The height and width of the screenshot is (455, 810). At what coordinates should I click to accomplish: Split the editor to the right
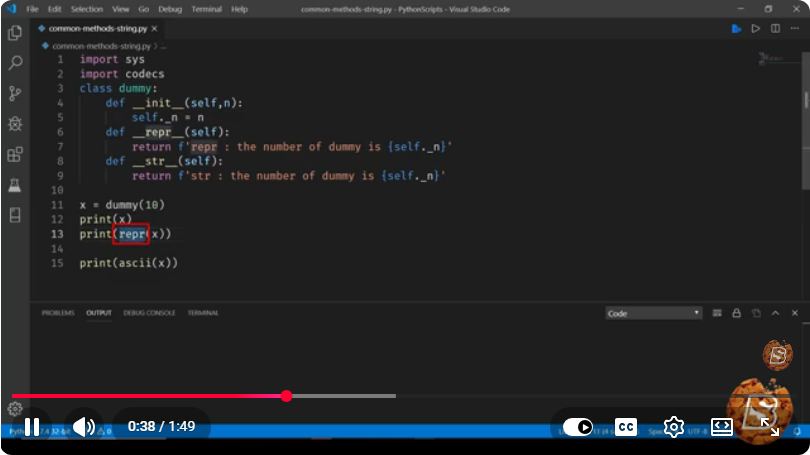click(x=775, y=28)
